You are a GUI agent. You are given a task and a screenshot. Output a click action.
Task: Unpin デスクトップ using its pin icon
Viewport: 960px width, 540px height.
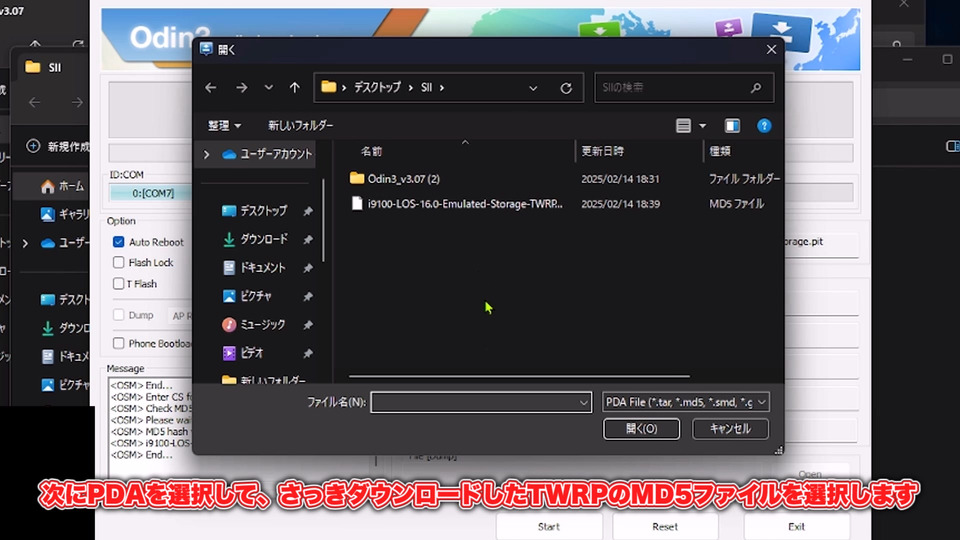307,211
